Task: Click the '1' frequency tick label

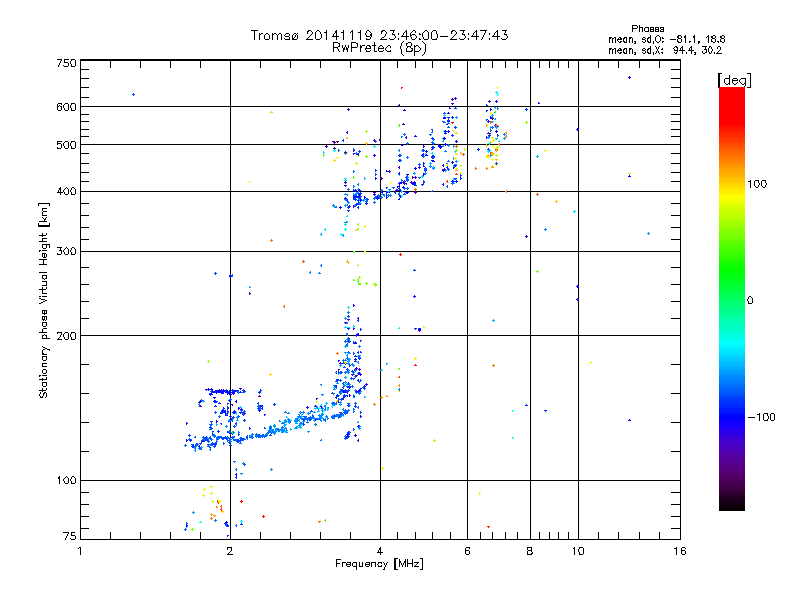Action: pyautogui.click(x=80, y=551)
